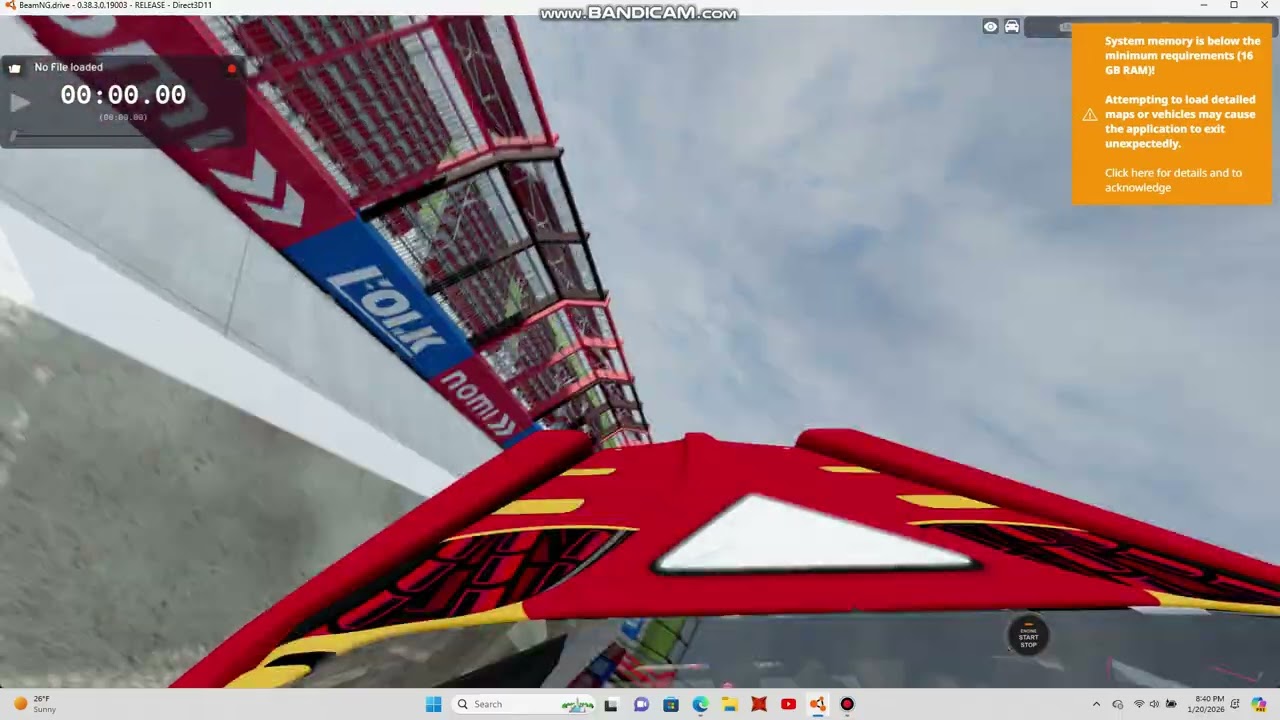Screen dimensions: 1280x720
Task: Open Microsoft Store from the taskbar
Action: (671, 704)
